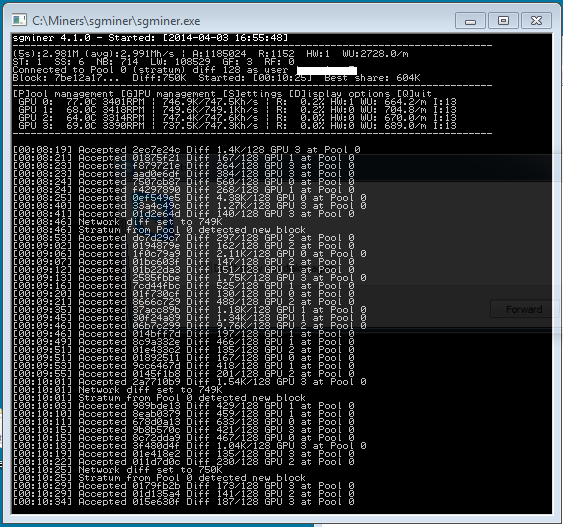The width and height of the screenshot is (563, 527).
Task: Click '[00:08:46] Stratum from Pool 0 detected' line
Action: [159, 229]
